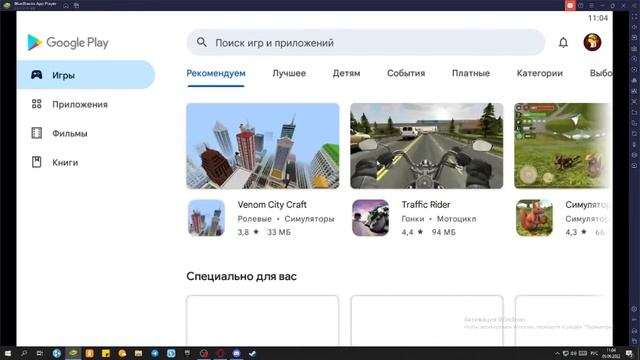Click the squirrel simulator app icon

click(x=534, y=218)
